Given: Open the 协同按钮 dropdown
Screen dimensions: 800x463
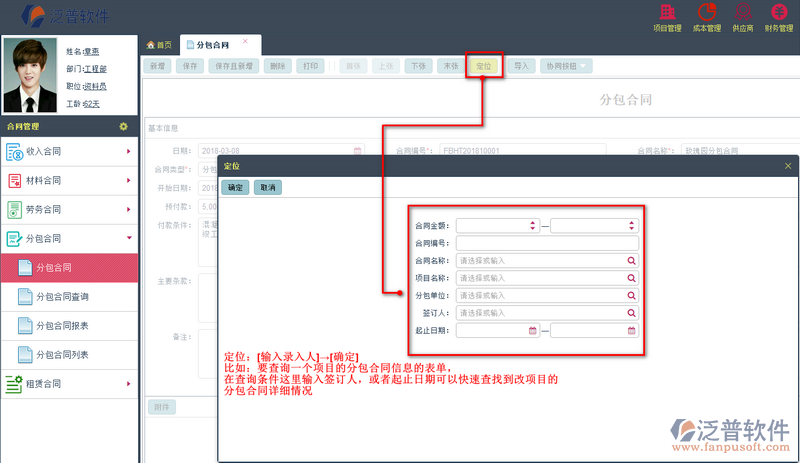Looking at the screenshot, I should 566,66.
